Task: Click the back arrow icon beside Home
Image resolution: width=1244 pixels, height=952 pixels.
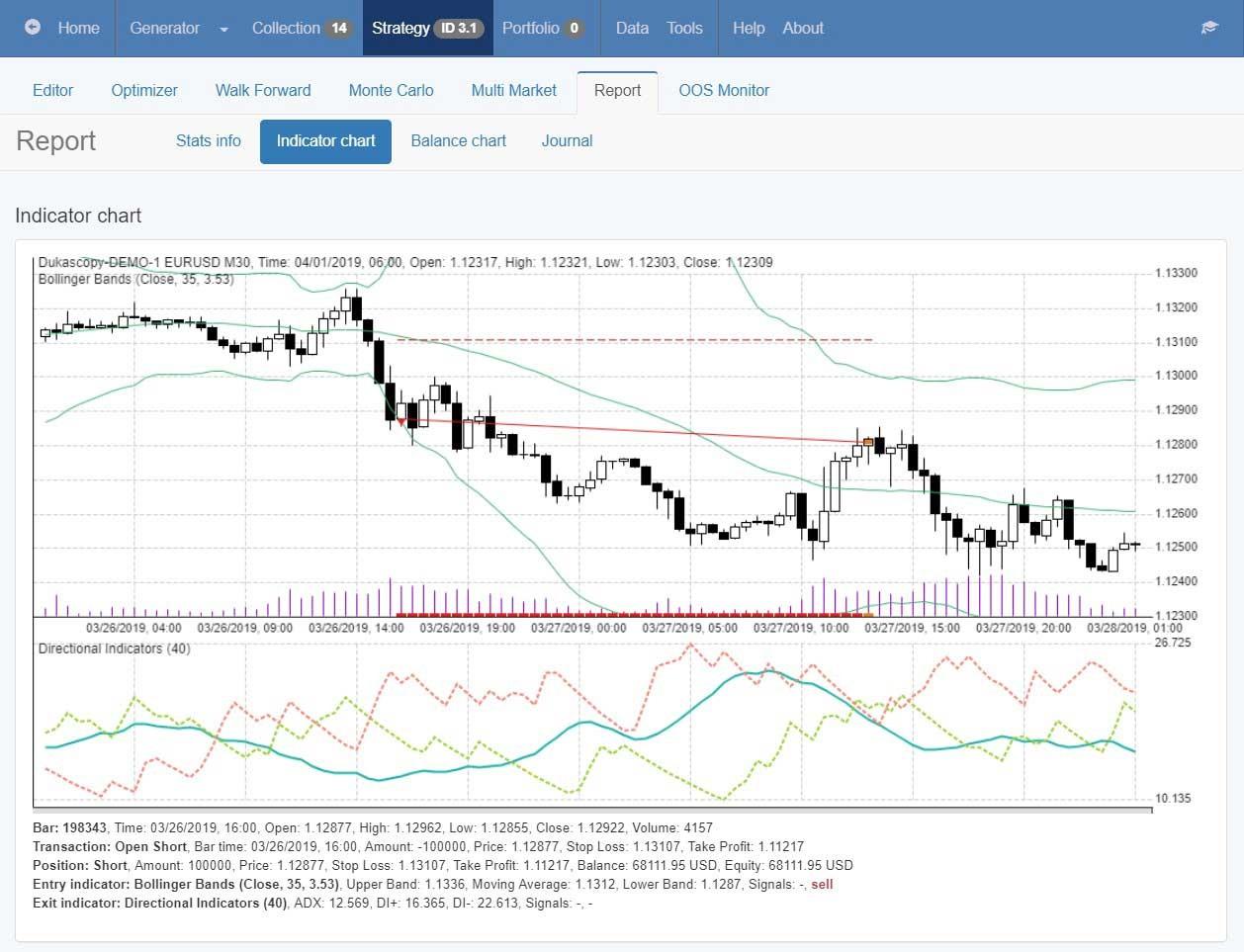Action: [x=33, y=28]
